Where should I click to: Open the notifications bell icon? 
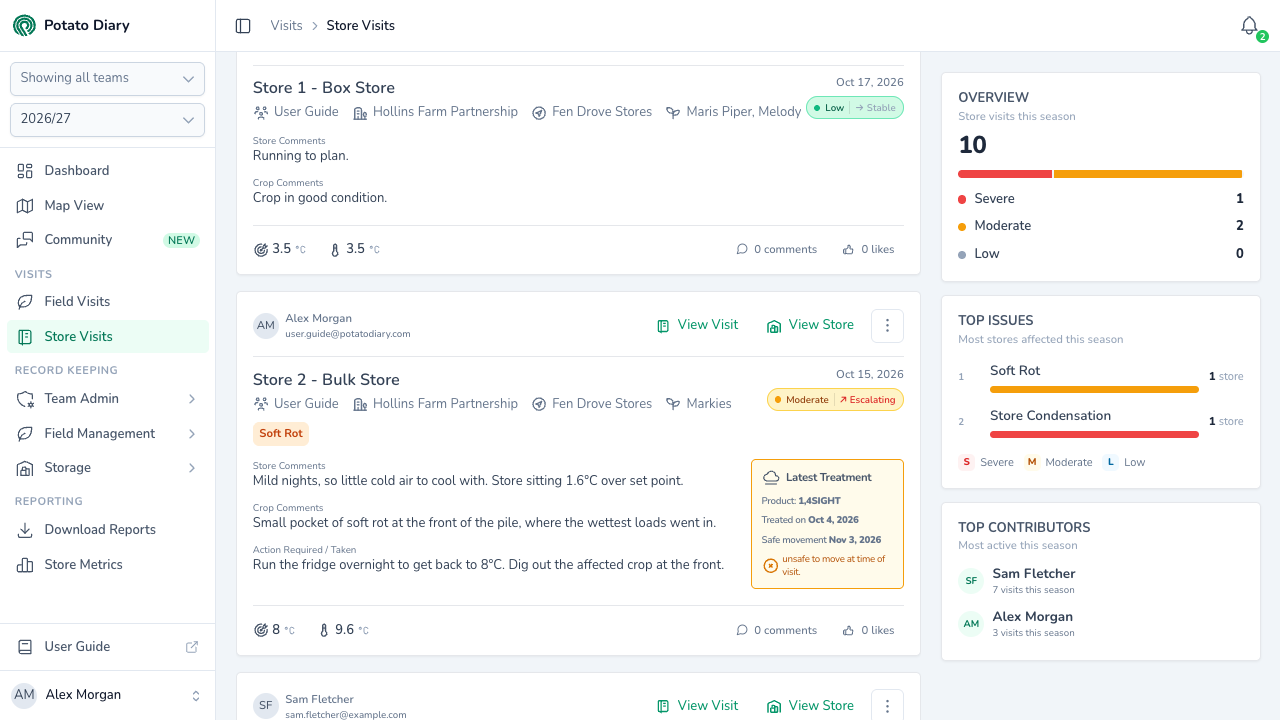pyautogui.click(x=1249, y=26)
